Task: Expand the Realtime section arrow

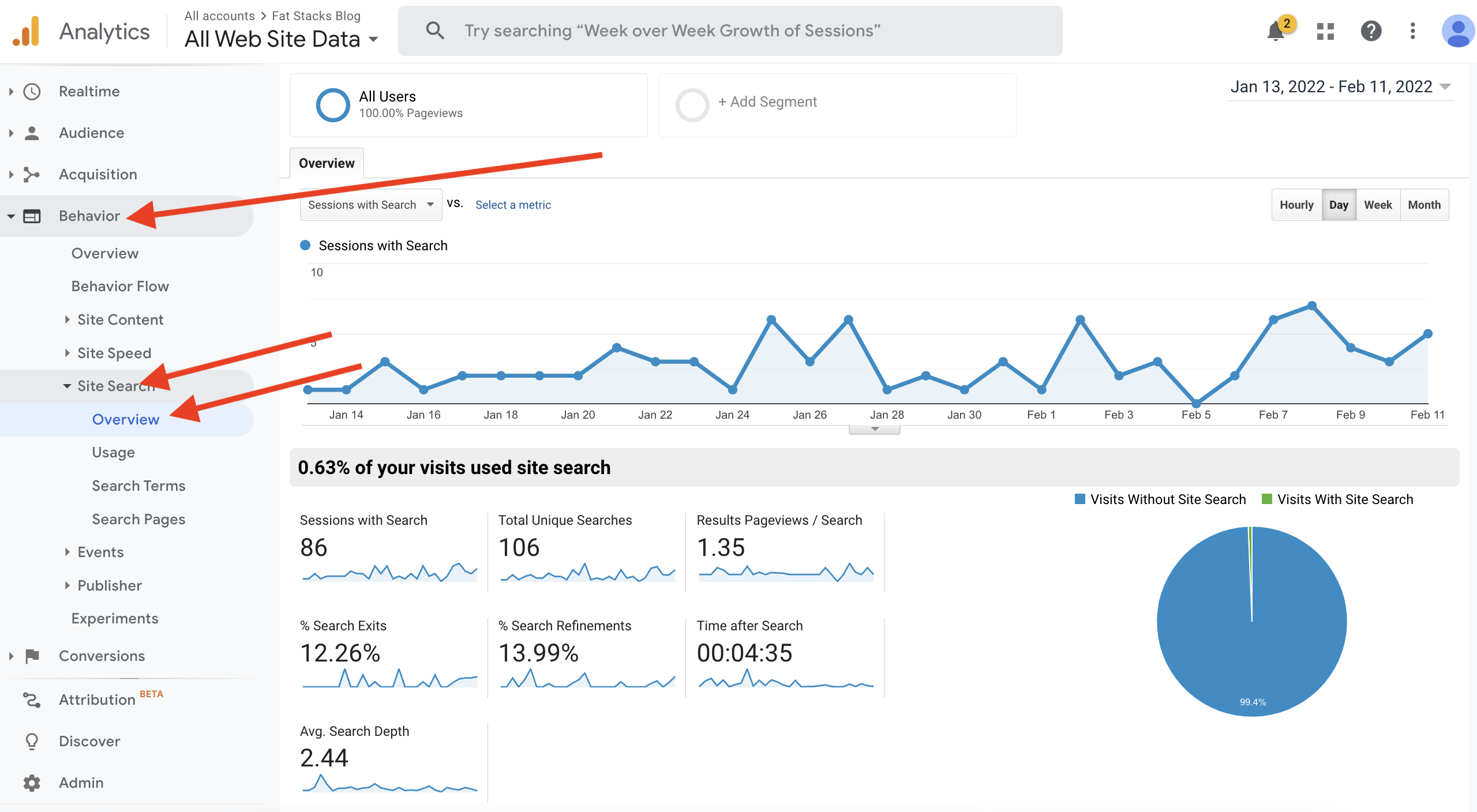Action: point(10,91)
